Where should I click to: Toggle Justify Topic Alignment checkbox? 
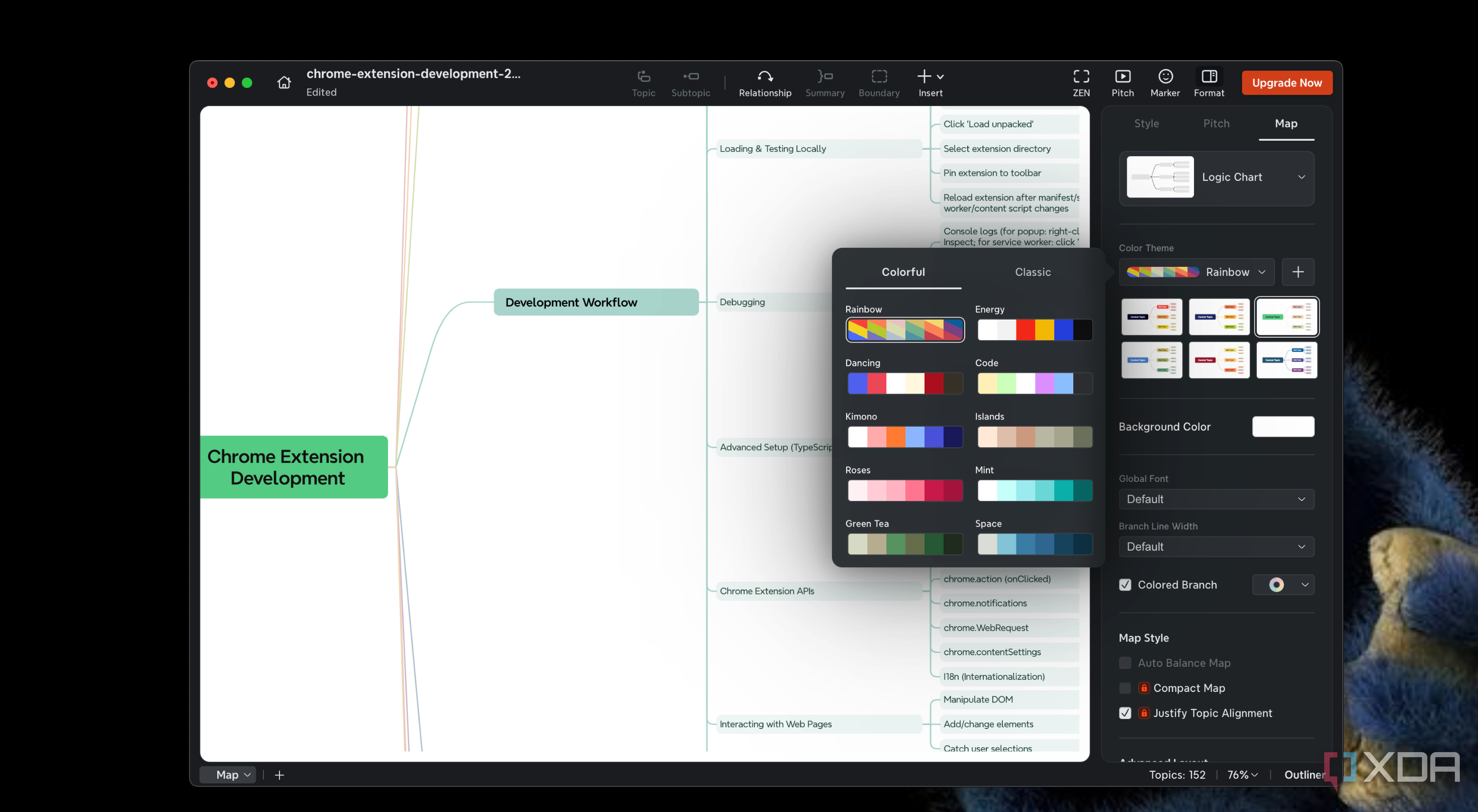pyautogui.click(x=1125, y=714)
